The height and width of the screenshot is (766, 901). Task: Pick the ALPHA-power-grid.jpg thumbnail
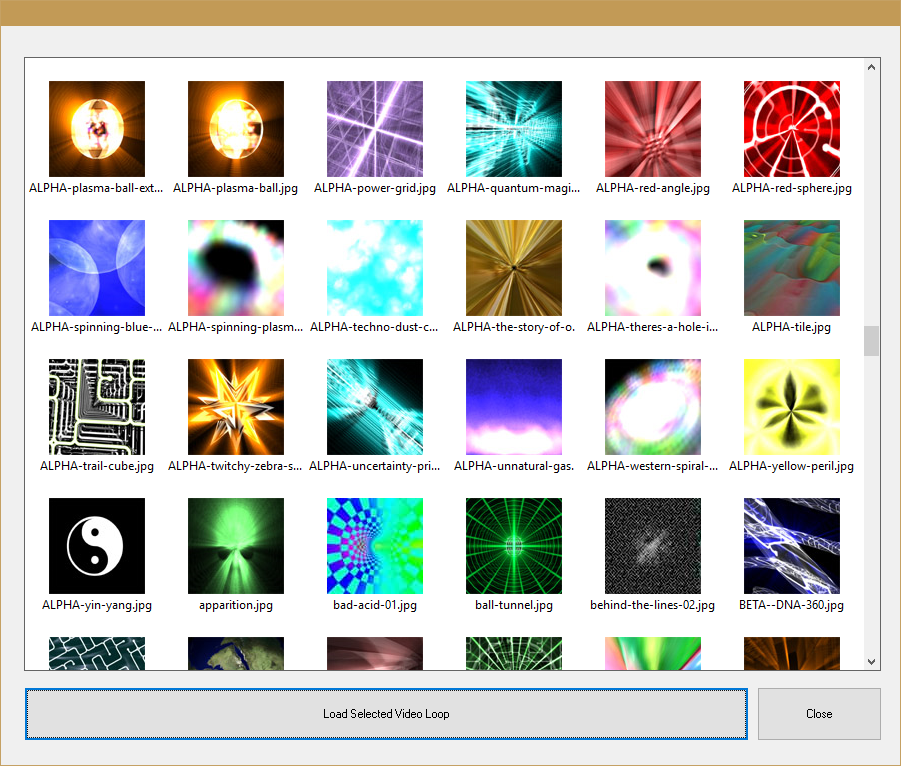pyautogui.click(x=375, y=129)
